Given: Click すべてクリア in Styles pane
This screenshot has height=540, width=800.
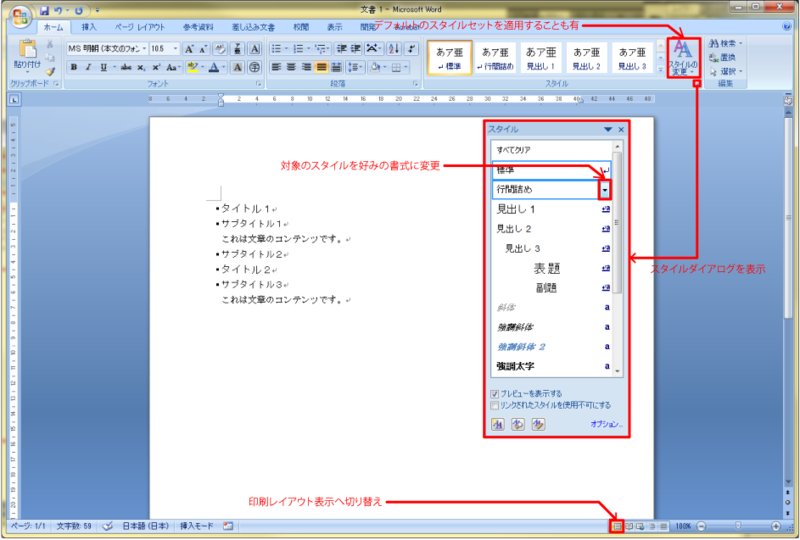Looking at the screenshot, I should click(x=551, y=150).
